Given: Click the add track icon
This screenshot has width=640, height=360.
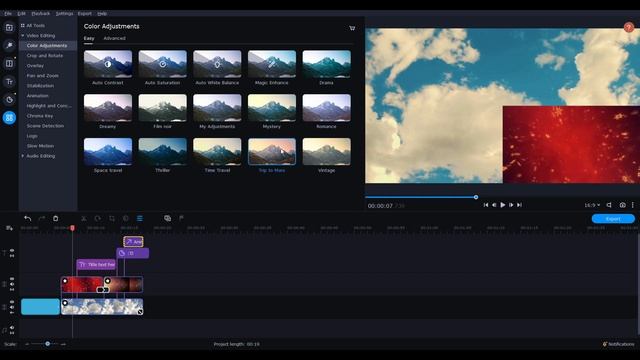Looking at the screenshot, I should coord(9,228).
